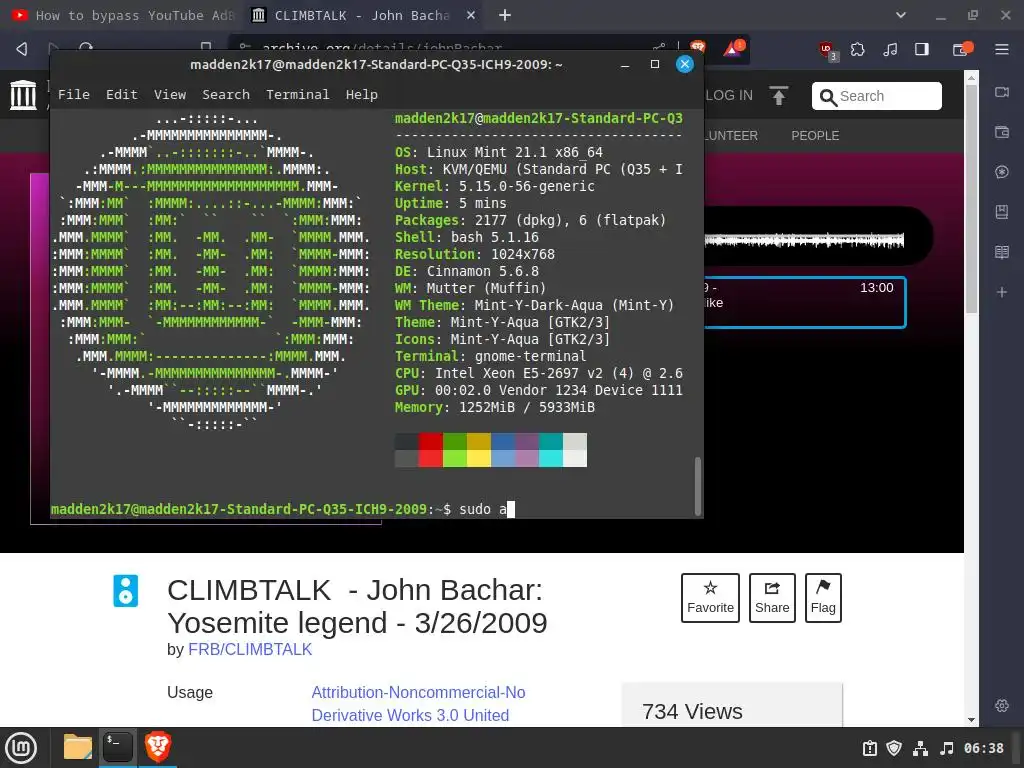
Task: Click 'OS: Linux Mint 21.1 x86_64' line
Action: tap(499, 152)
